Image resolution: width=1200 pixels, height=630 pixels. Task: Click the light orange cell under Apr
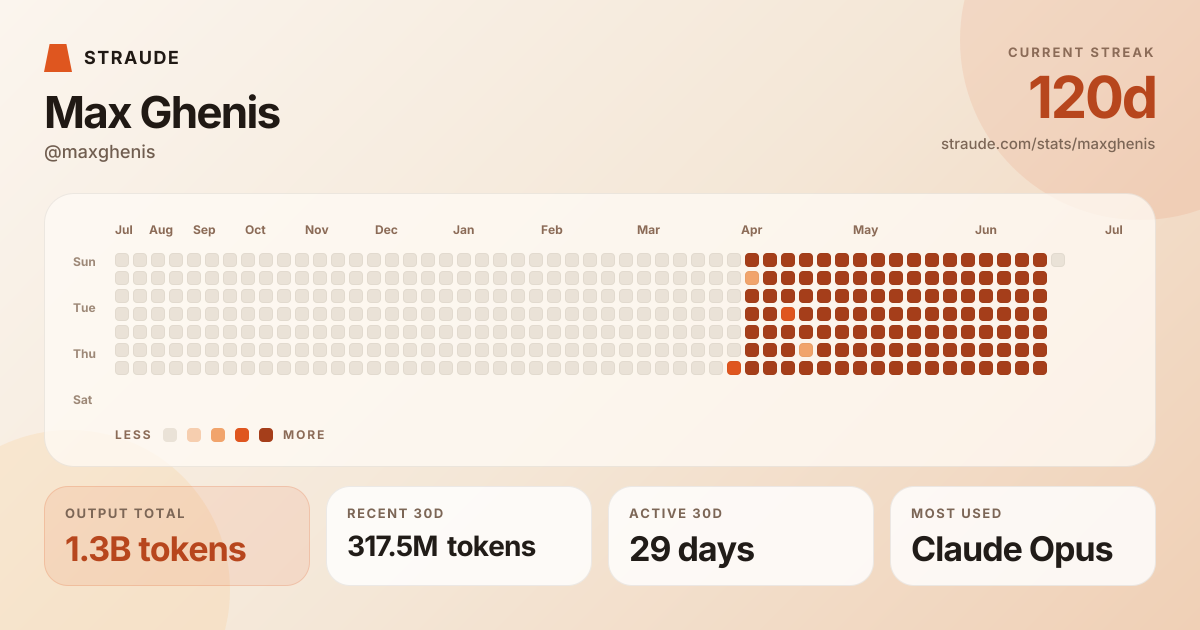click(752, 278)
